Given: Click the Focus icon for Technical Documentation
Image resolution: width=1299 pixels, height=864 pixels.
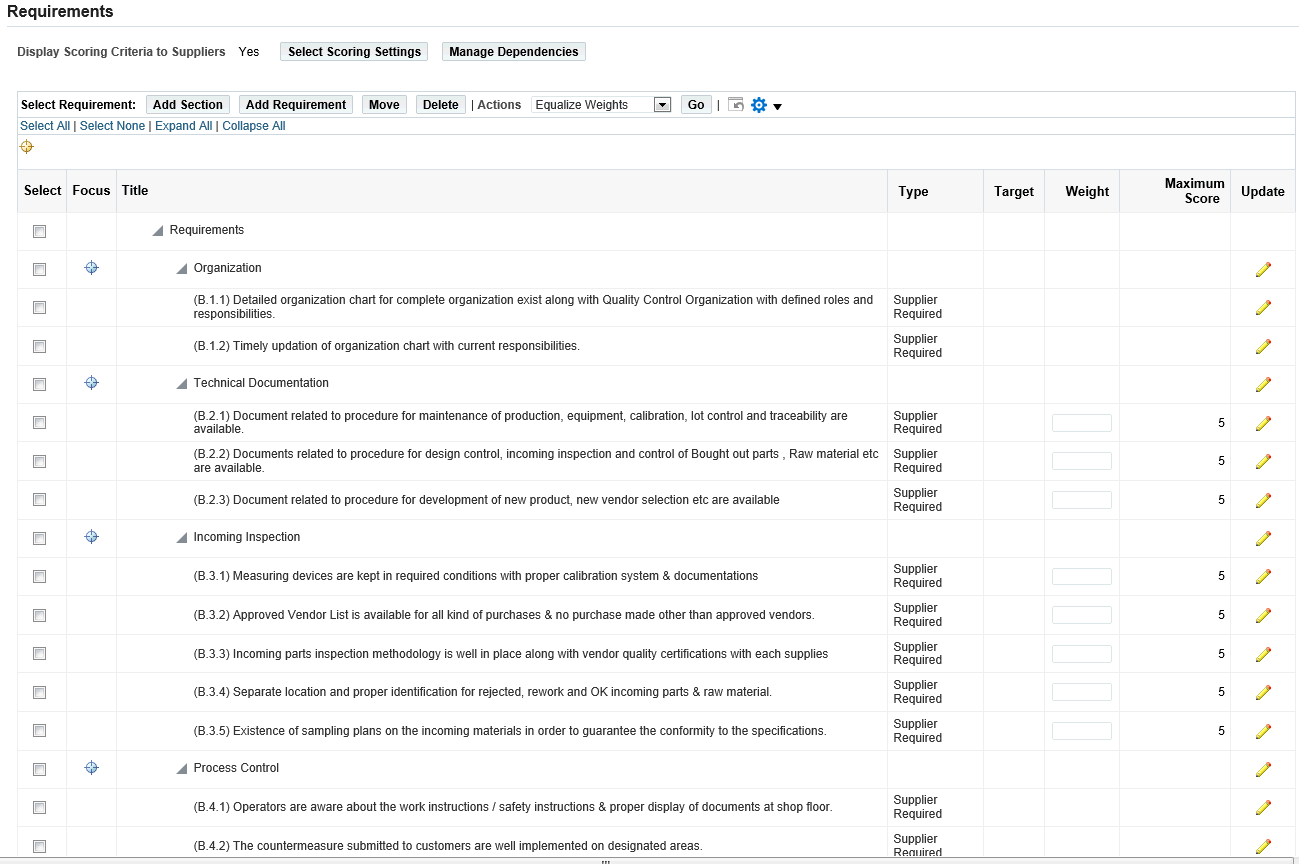Looking at the screenshot, I should pos(91,383).
